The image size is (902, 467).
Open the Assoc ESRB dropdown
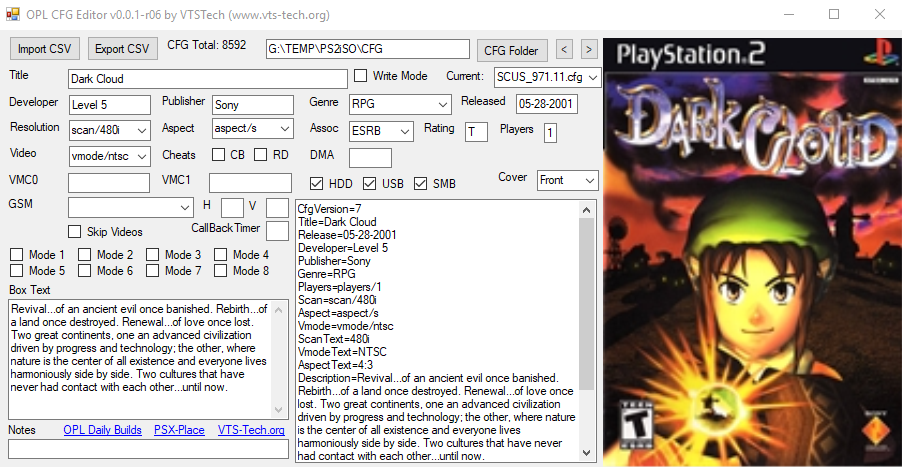[381, 131]
